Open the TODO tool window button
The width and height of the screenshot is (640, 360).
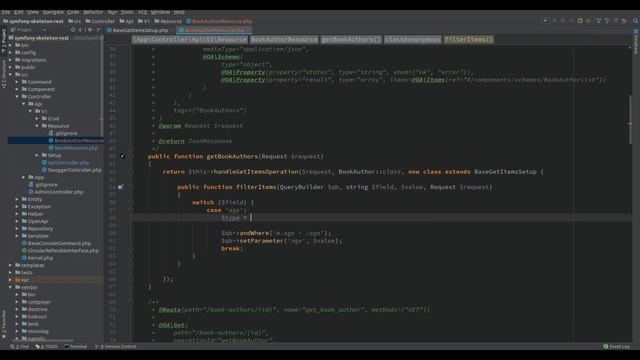coord(47,347)
